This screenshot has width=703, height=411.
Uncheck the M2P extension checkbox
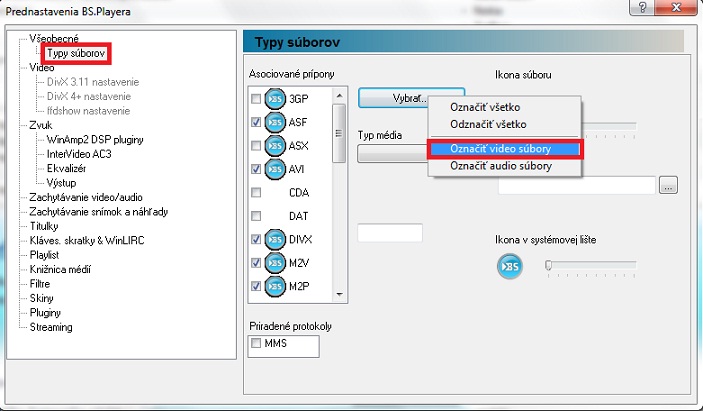click(x=256, y=286)
